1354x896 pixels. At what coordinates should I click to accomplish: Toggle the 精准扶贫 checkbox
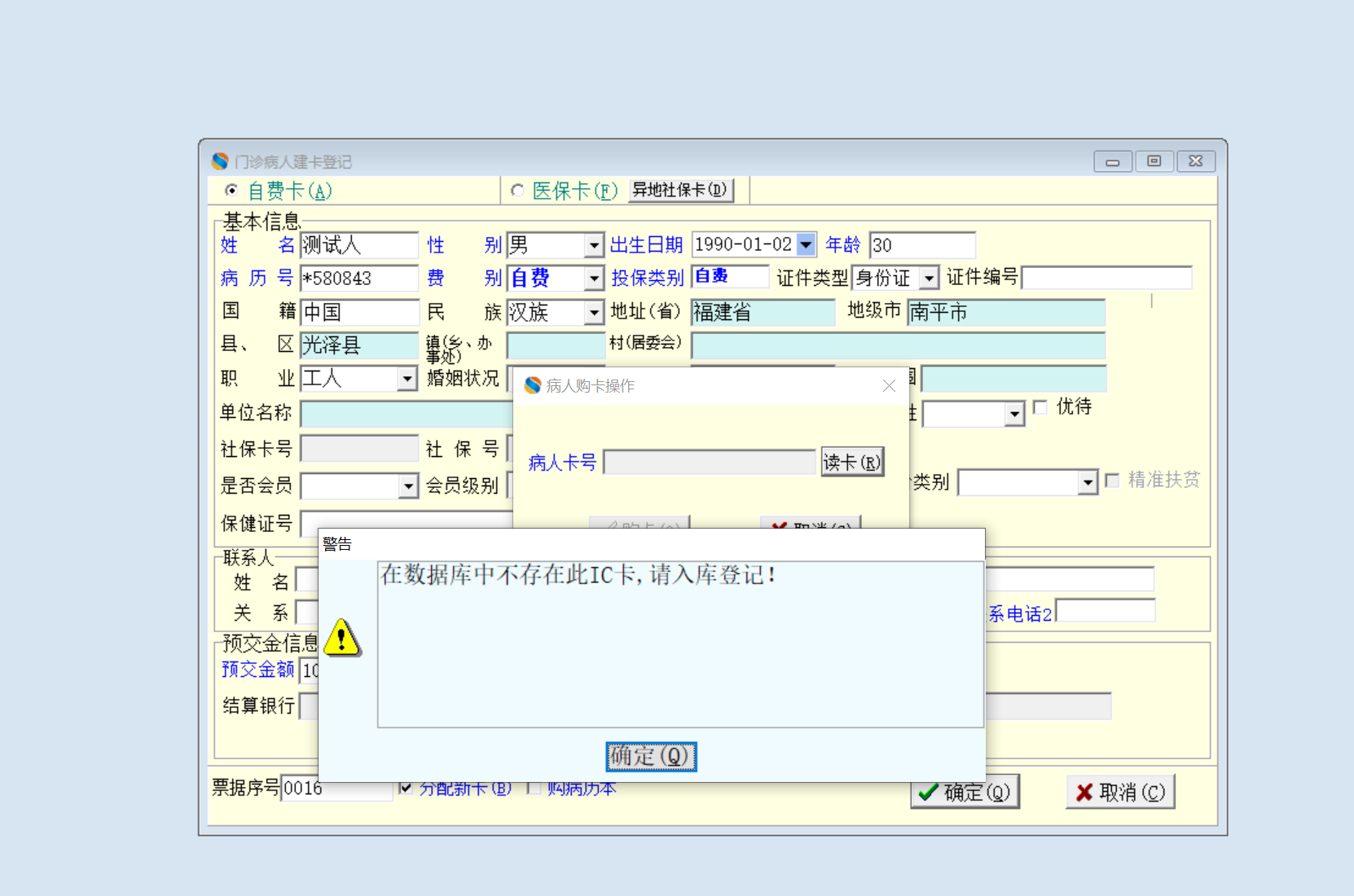pyautogui.click(x=1112, y=481)
